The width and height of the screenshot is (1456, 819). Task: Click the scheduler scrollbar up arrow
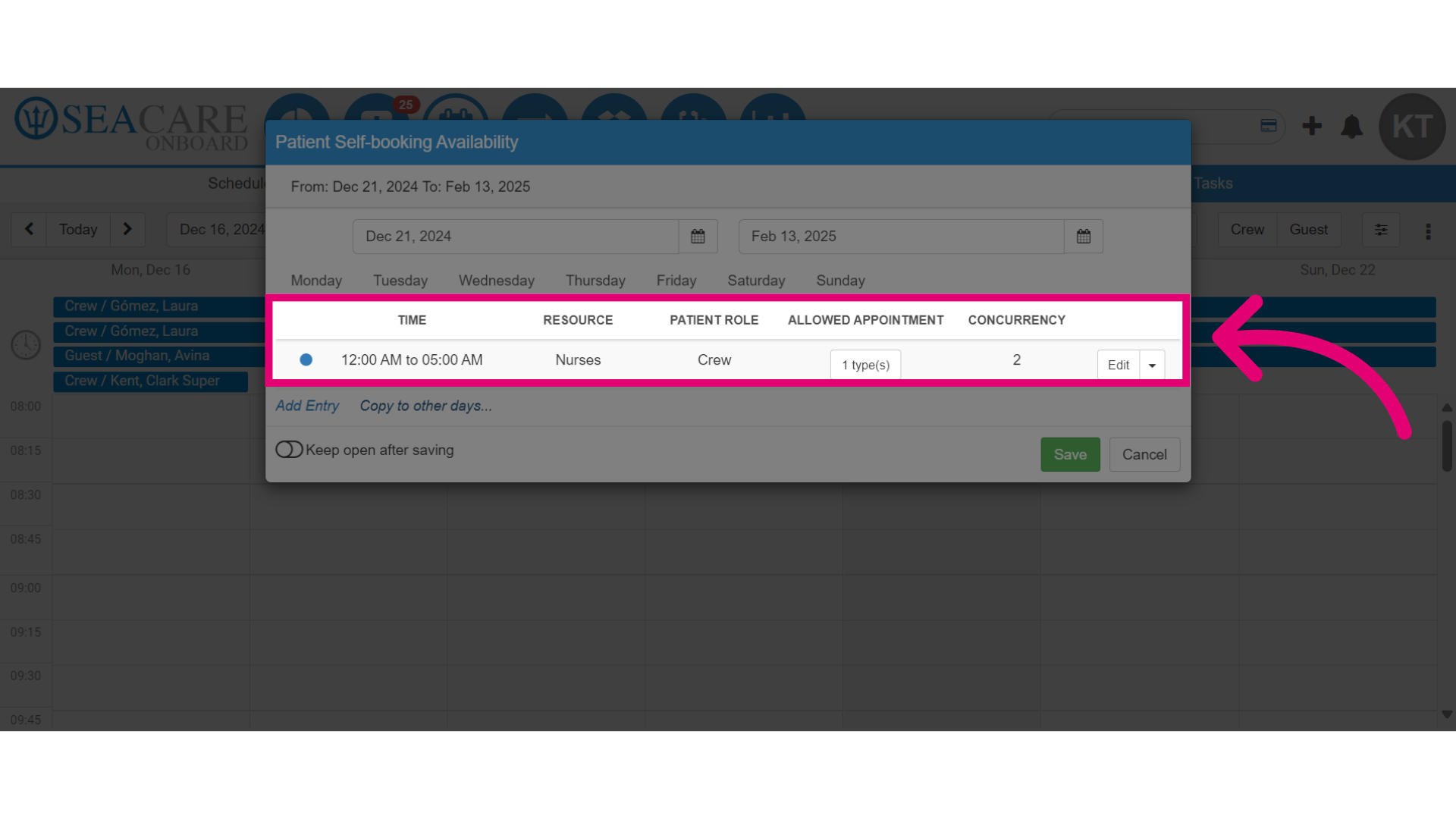pyautogui.click(x=1447, y=408)
